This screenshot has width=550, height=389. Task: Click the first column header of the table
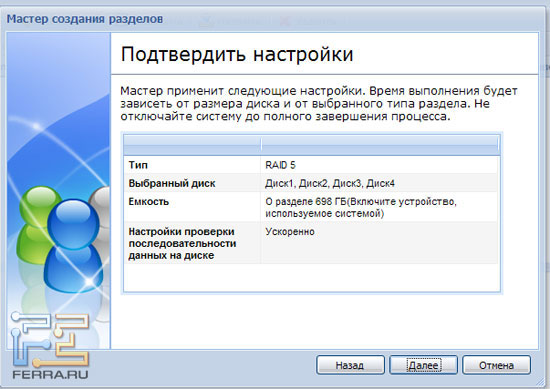192,145
